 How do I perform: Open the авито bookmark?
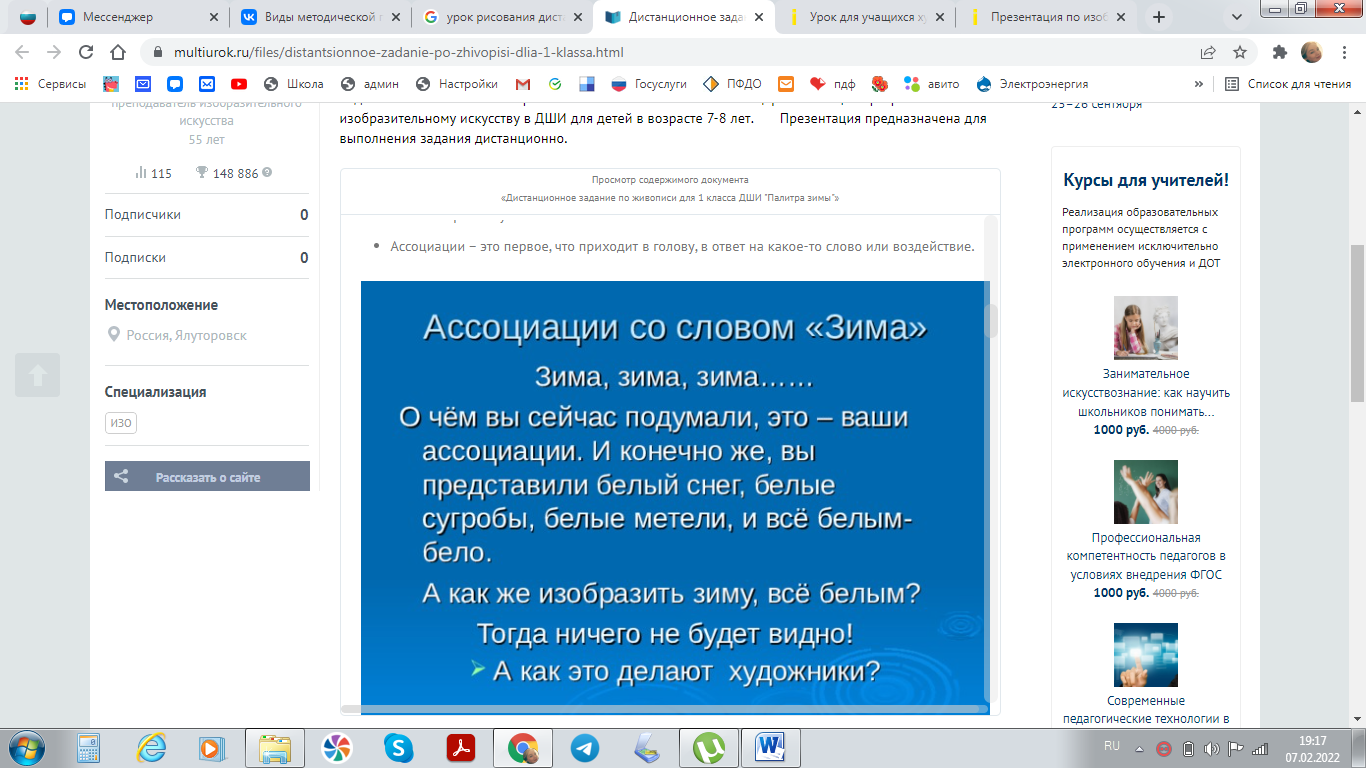[x=931, y=84]
